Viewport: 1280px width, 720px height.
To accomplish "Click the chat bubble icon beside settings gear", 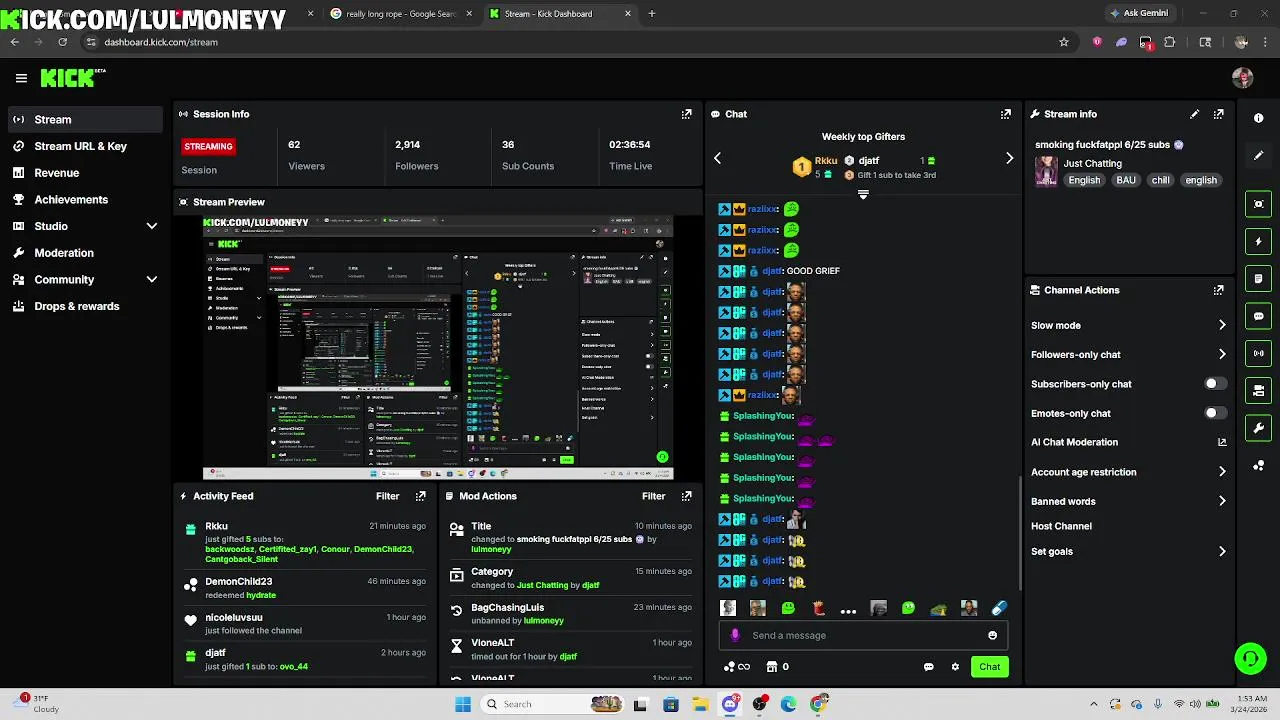I will [x=928, y=667].
